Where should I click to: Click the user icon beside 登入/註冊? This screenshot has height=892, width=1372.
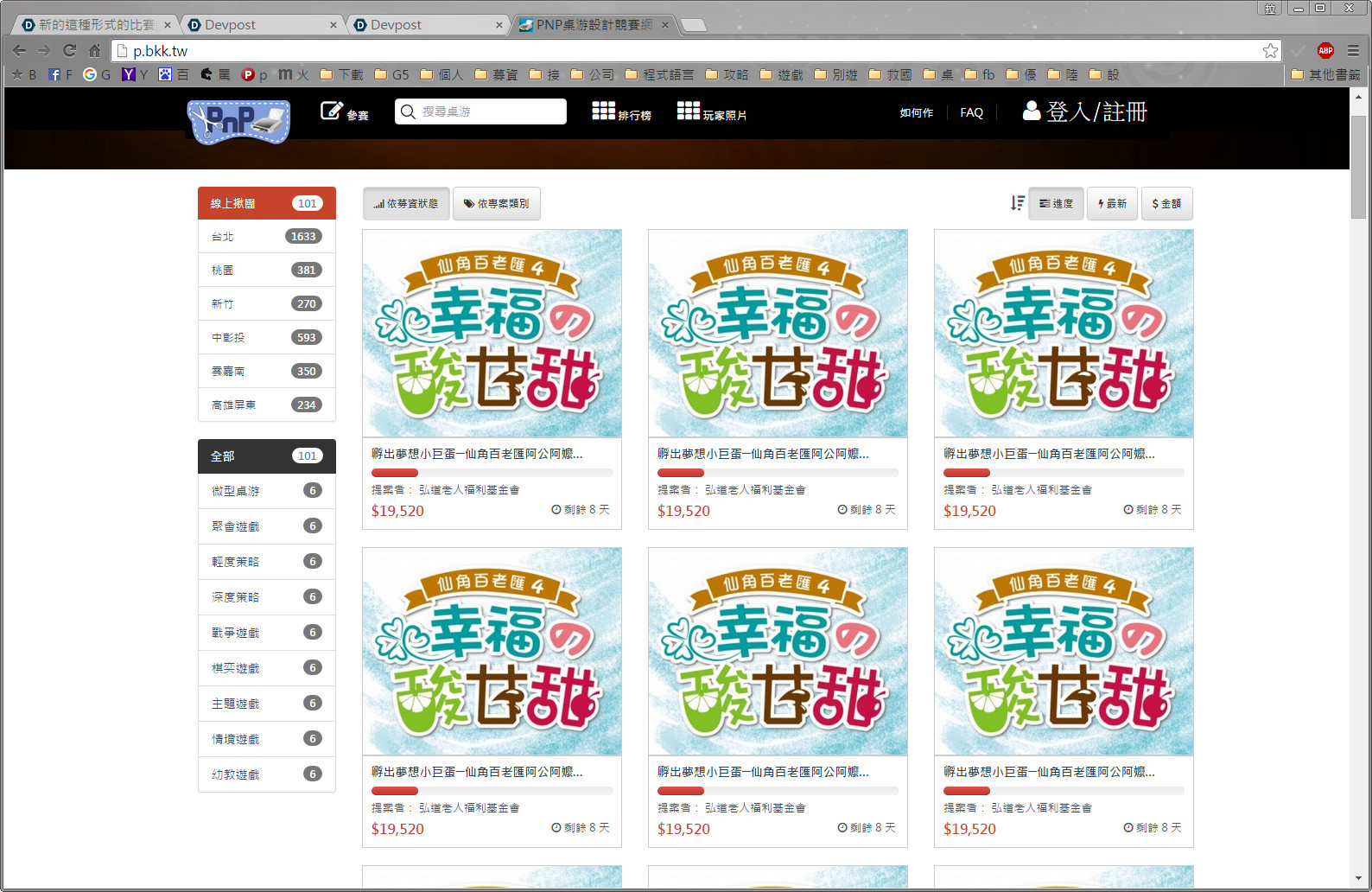coord(1031,111)
